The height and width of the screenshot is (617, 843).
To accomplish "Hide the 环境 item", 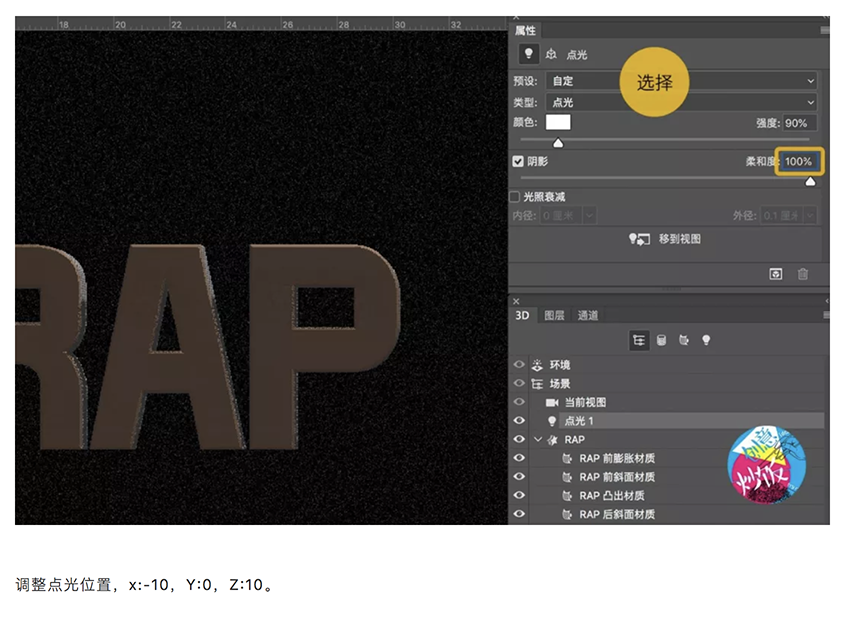I will point(519,365).
